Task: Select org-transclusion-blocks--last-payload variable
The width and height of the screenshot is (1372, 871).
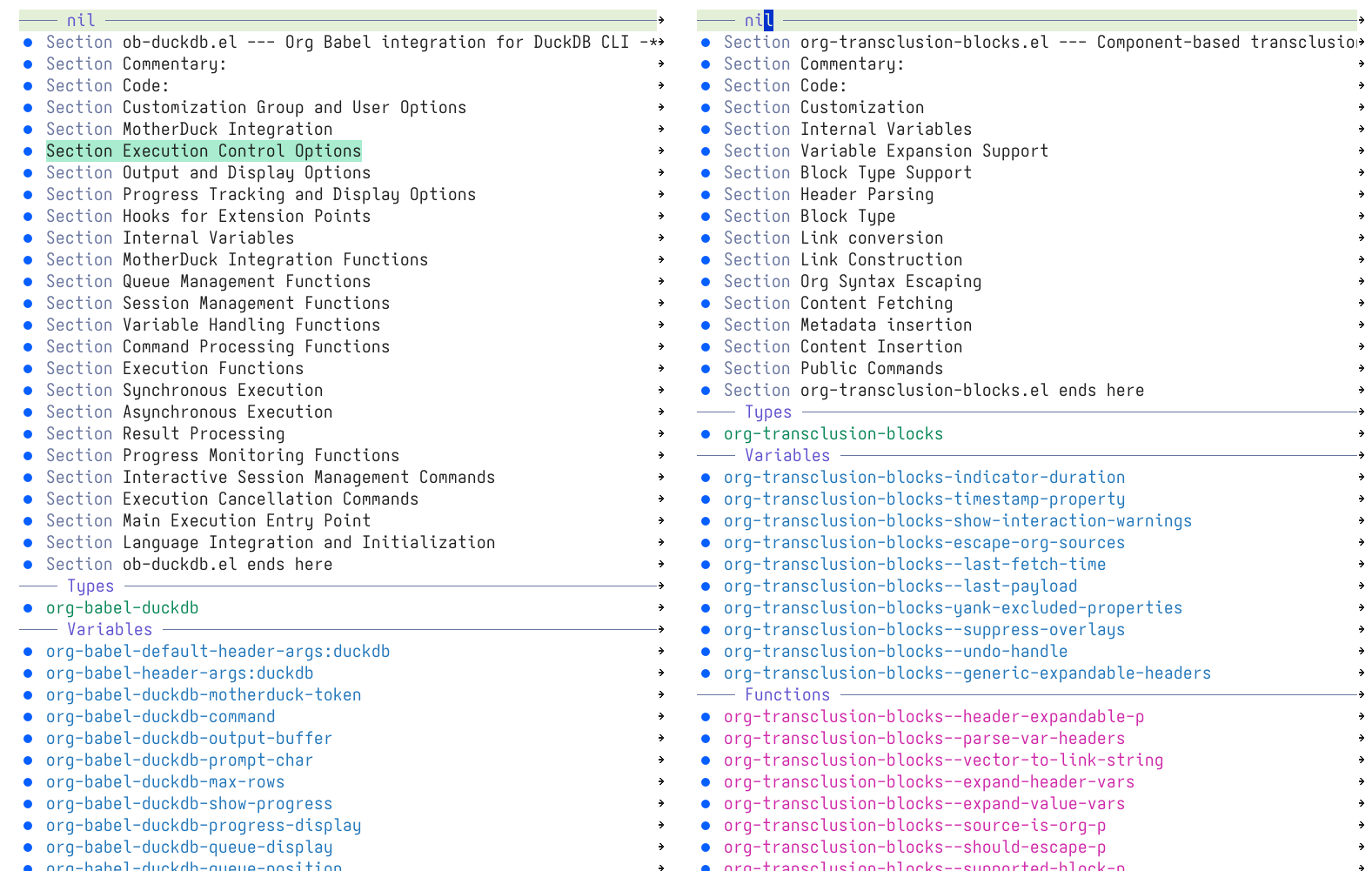Action: pos(900,586)
